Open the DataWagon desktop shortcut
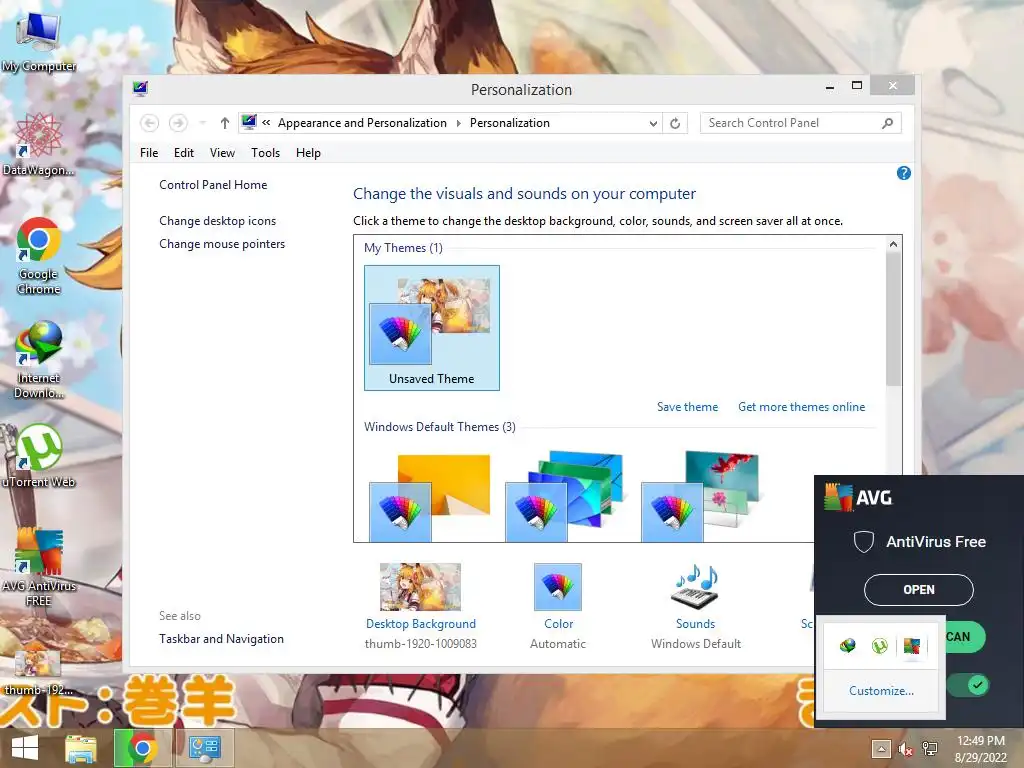Image resolution: width=1024 pixels, height=768 pixels. [x=38, y=144]
